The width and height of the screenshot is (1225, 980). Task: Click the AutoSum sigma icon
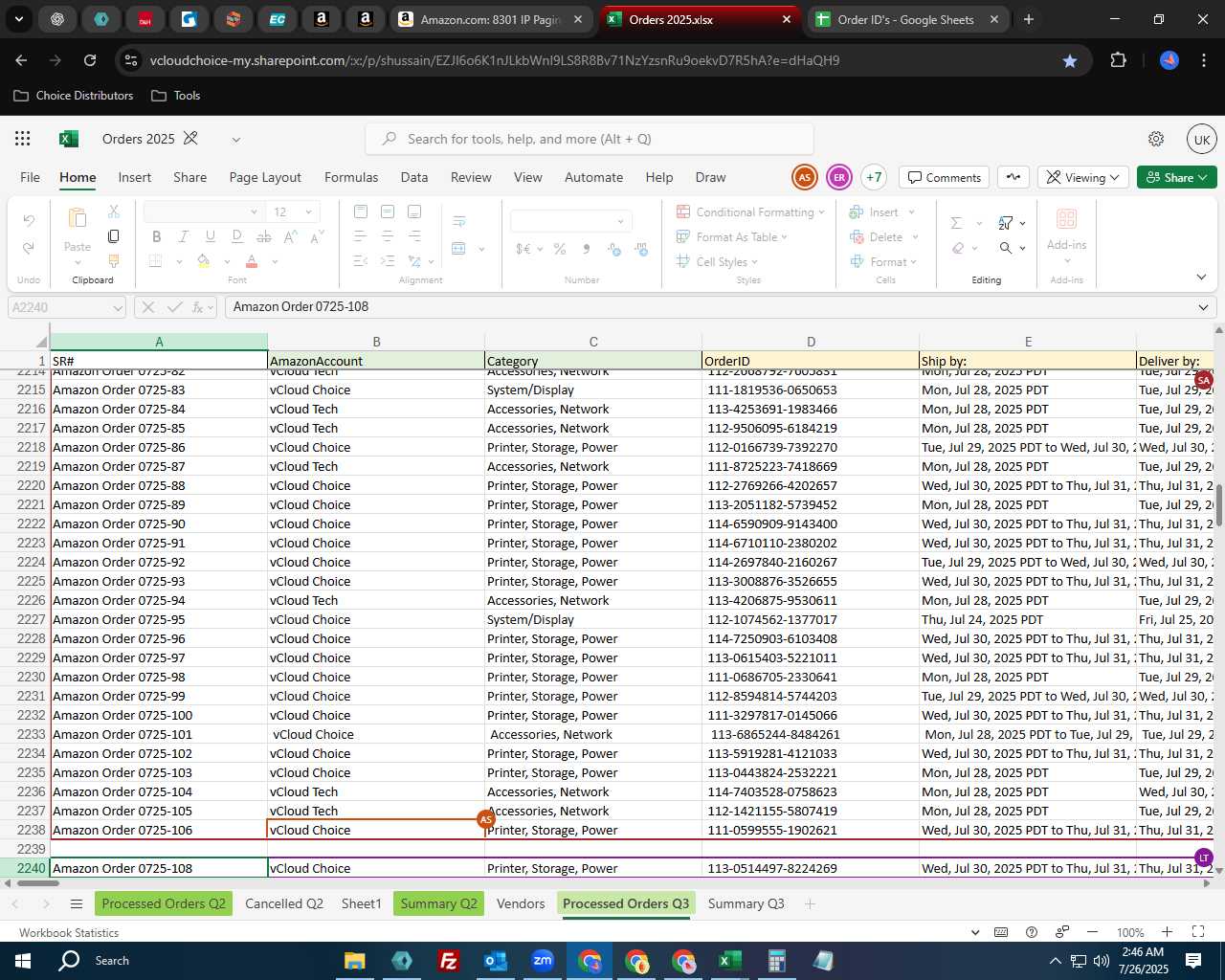click(956, 222)
